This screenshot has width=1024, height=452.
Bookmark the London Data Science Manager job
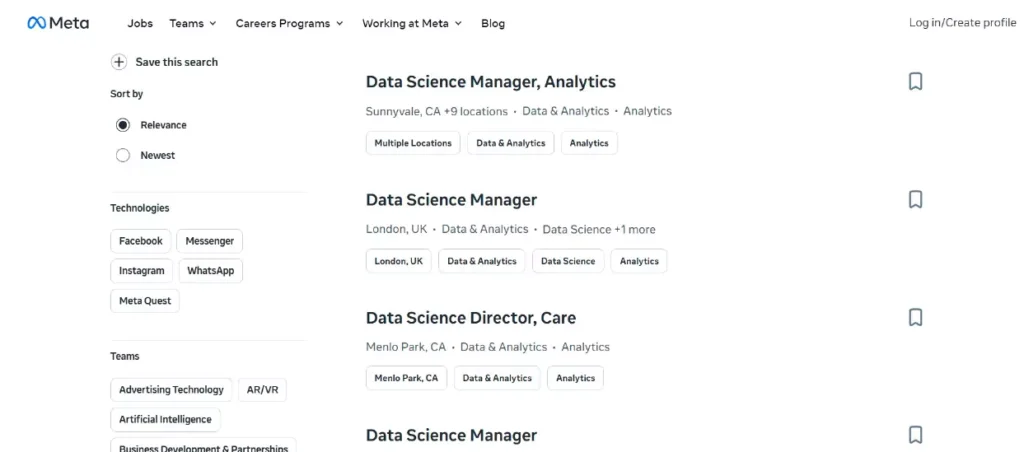click(916, 199)
